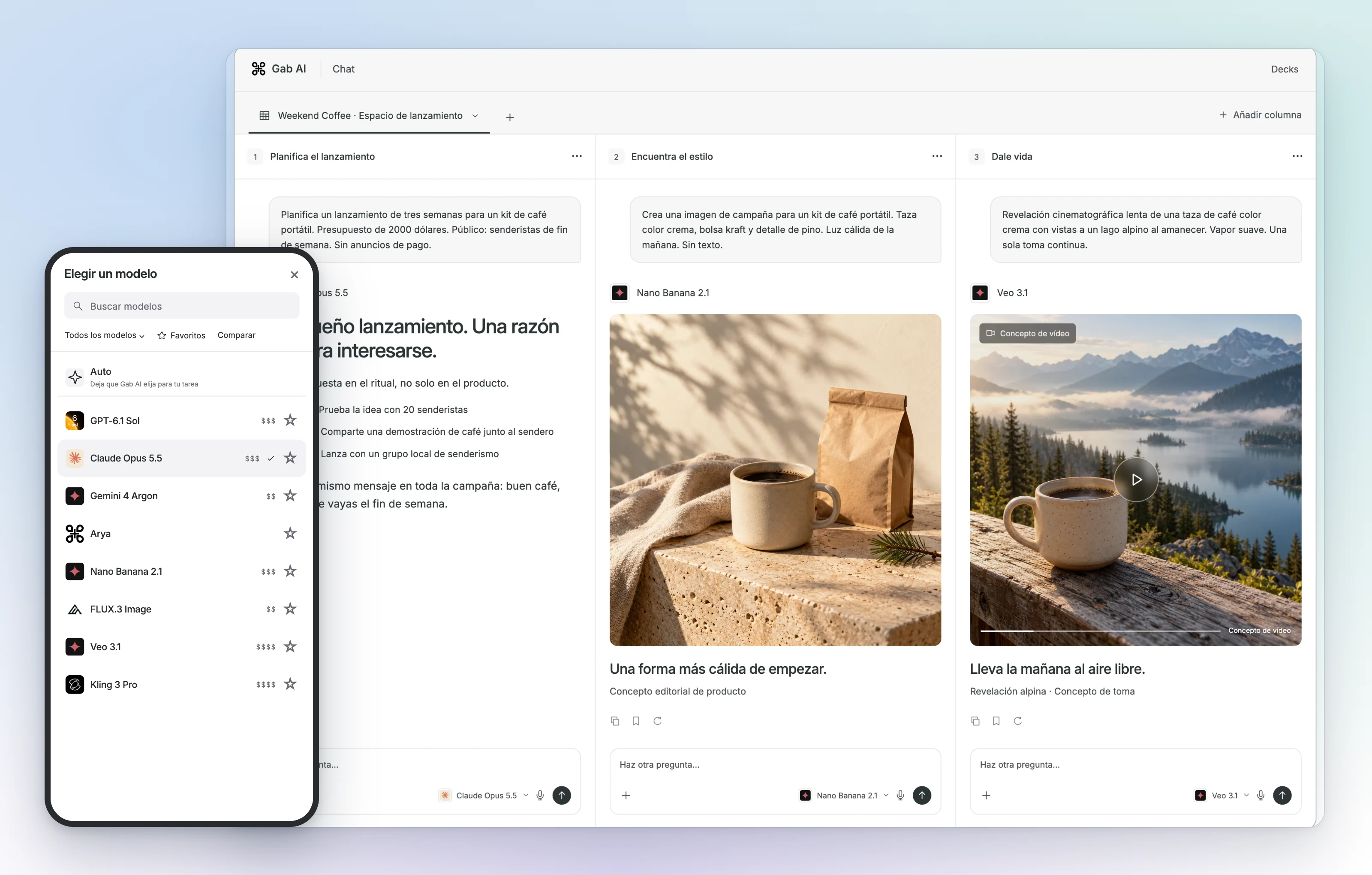Click the Buscar modelos search field

click(181, 305)
